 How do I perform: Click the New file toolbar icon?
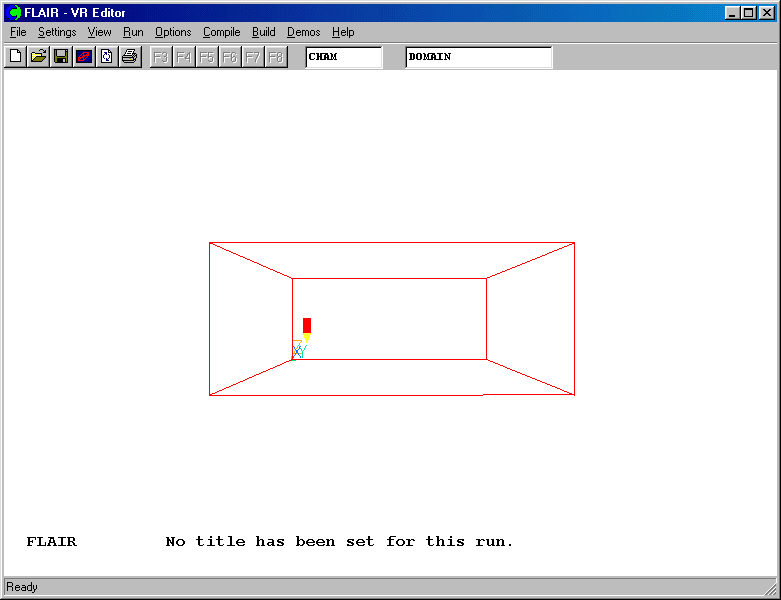[15, 57]
